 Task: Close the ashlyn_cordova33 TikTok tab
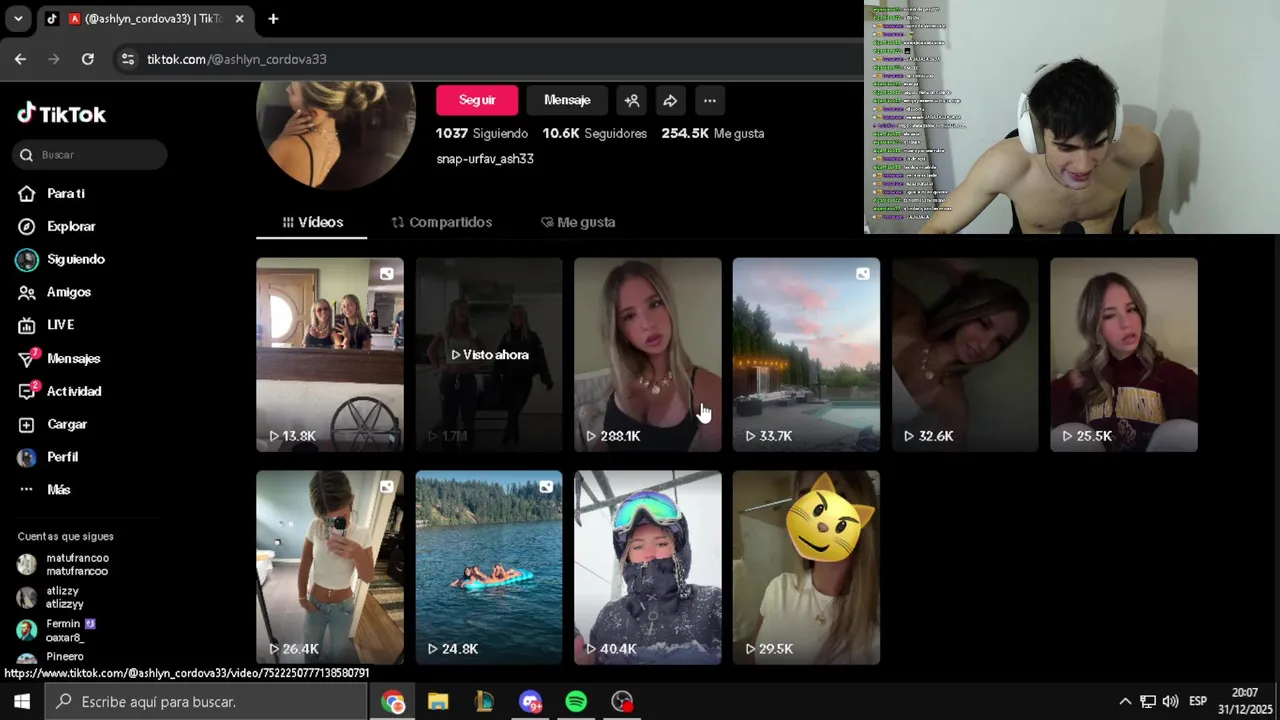[240, 18]
